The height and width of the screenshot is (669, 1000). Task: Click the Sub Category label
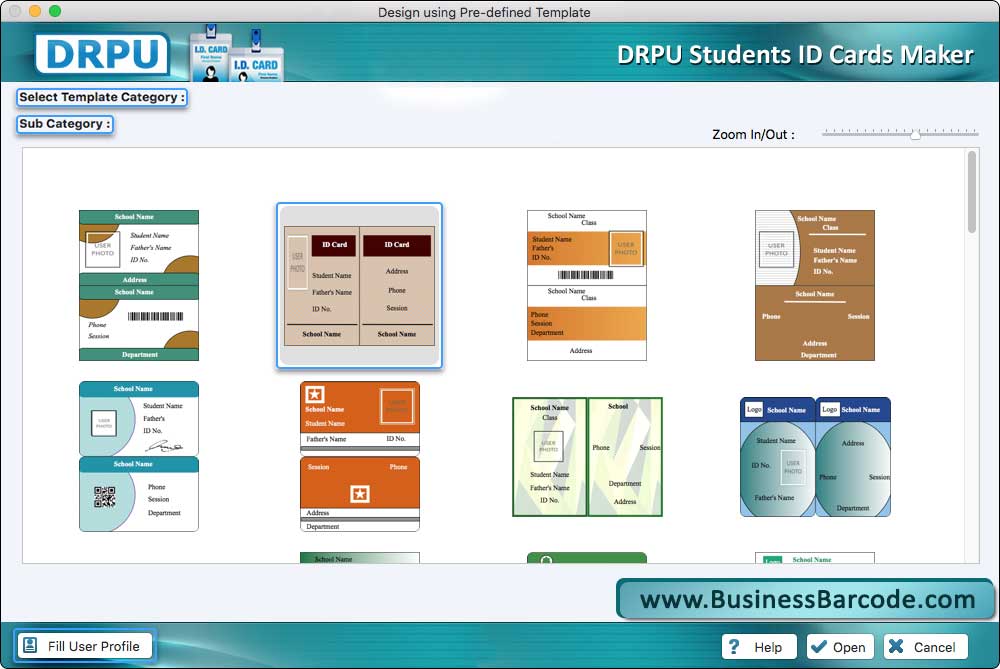click(x=64, y=124)
